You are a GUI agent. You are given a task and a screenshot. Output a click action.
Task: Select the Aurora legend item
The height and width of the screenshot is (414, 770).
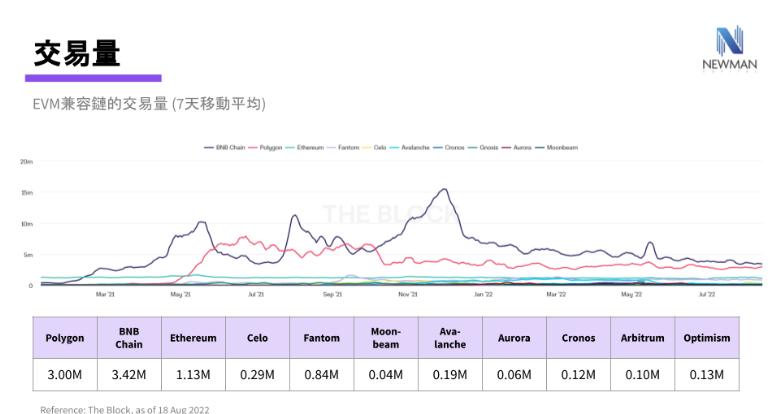pyautogui.click(x=522, y=147)
